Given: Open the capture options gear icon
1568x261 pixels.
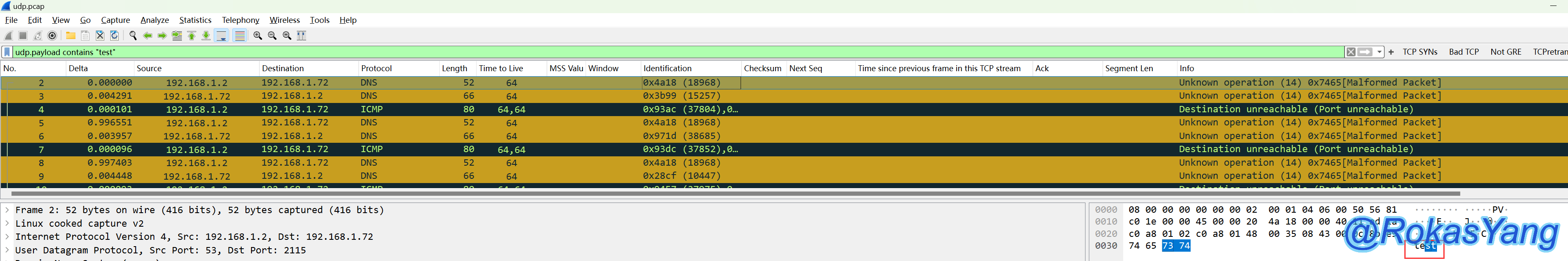Looking at the screenshot, I should [x=52, y=36].
